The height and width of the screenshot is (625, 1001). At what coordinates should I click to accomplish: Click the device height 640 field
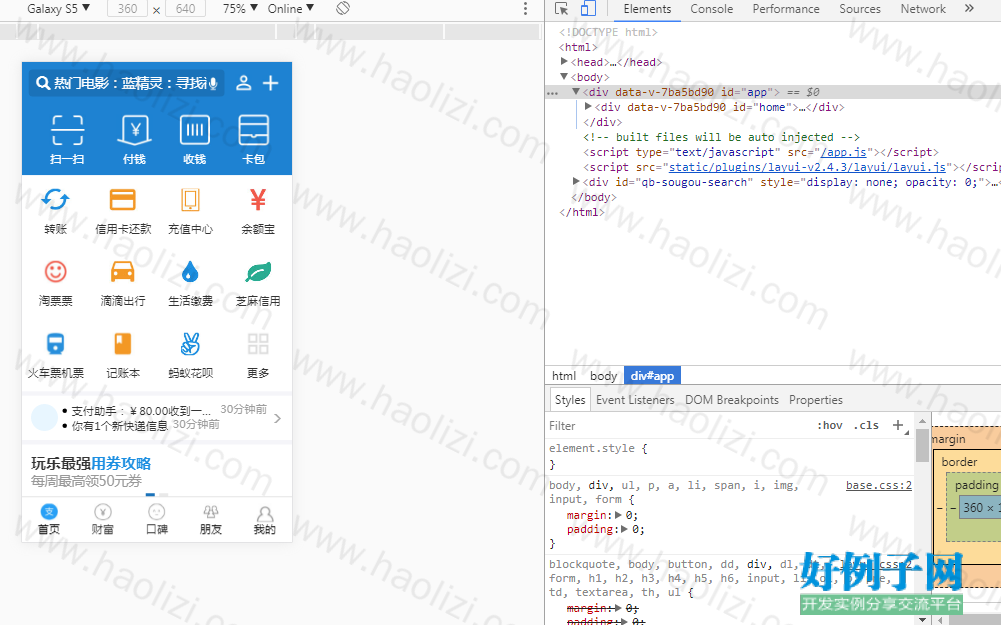click(x=185, y=9)
